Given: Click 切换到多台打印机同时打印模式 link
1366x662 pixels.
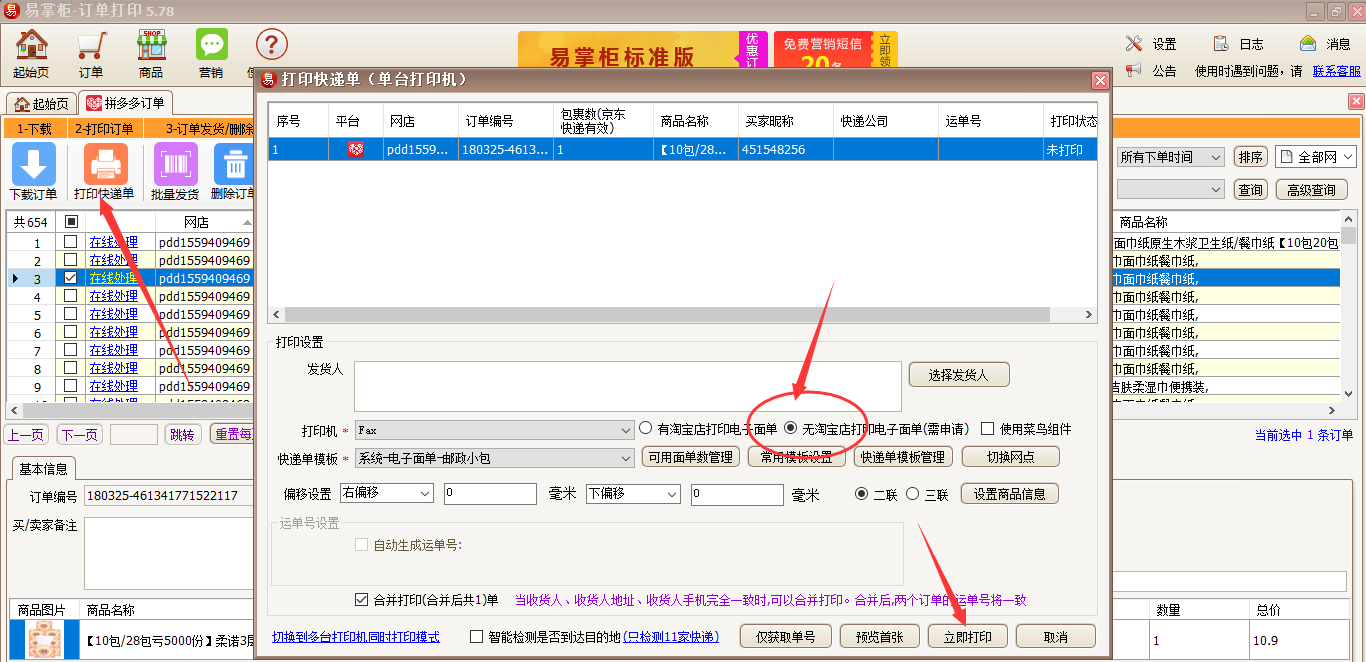Looking at the screenshot, I should coord(356,637).
